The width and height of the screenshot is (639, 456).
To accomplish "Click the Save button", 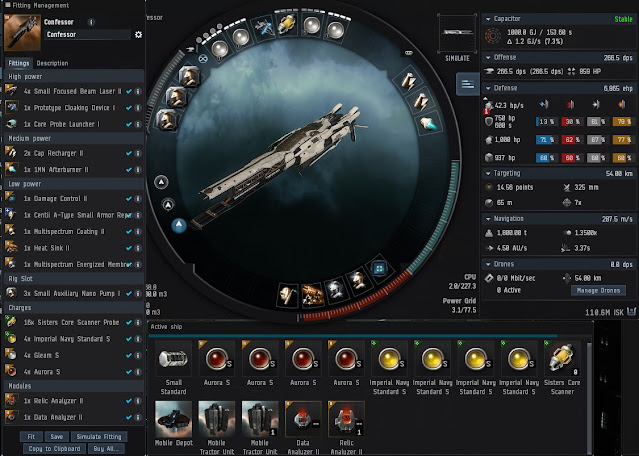I will click(57, 436).
